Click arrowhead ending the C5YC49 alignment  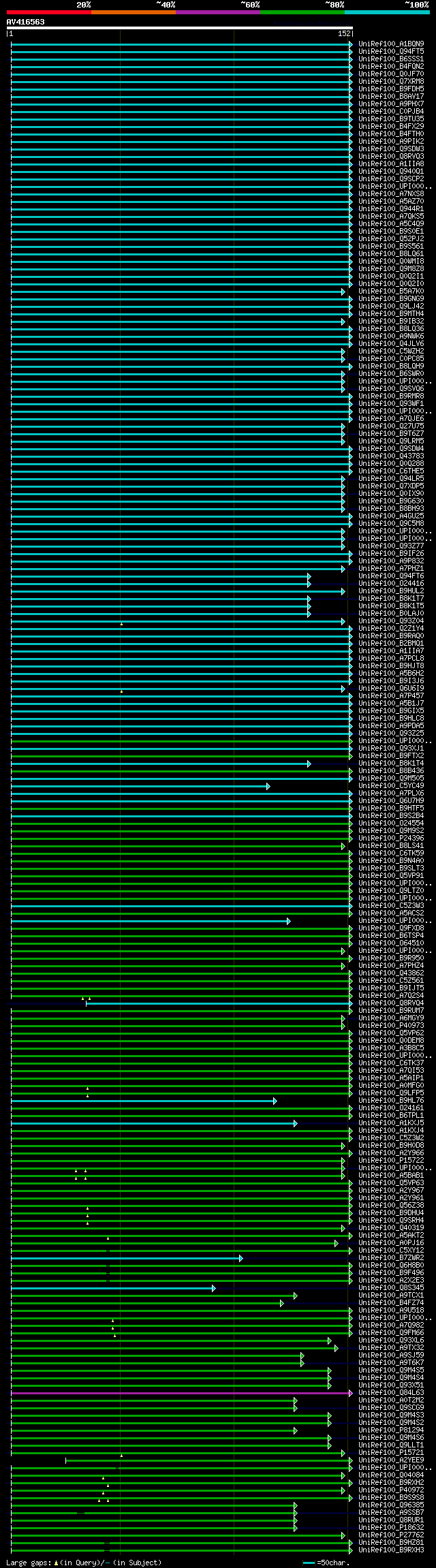point(268,786)
